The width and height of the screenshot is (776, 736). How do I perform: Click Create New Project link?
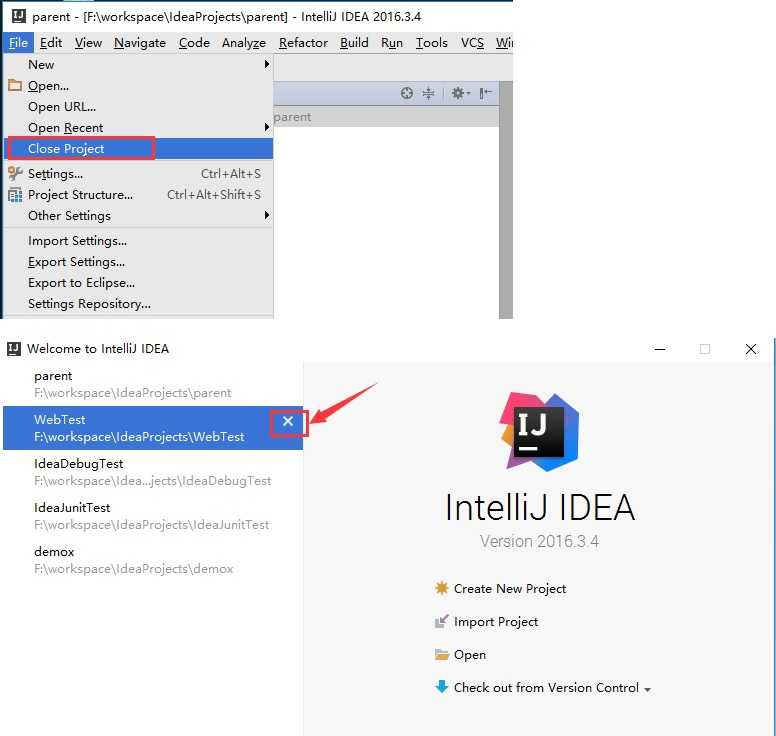click(510, 589)
